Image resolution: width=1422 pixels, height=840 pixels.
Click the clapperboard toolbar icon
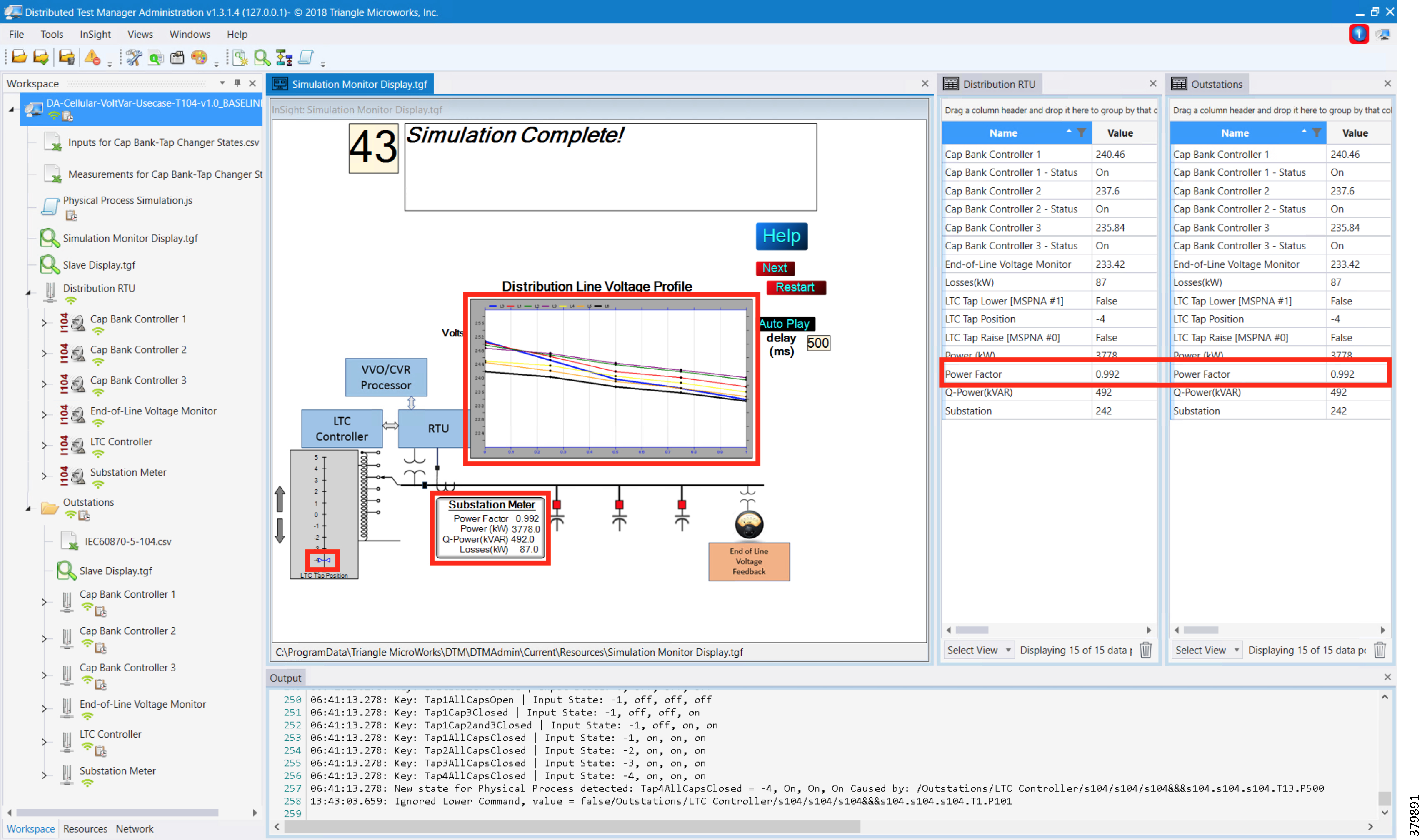click(x=177, y=57)
